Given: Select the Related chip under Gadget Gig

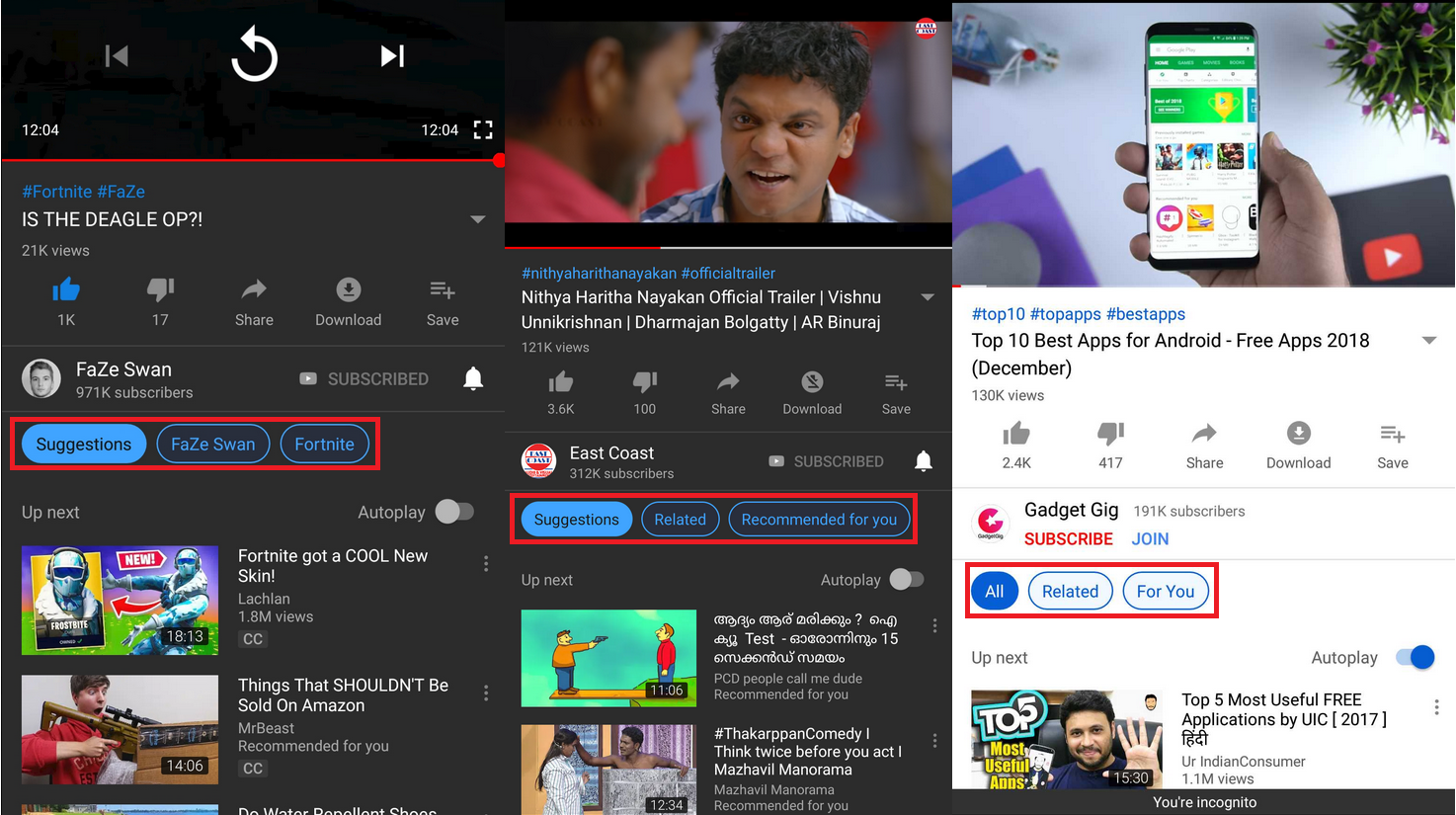Looking at the screenshot, I should point(1070,592).
